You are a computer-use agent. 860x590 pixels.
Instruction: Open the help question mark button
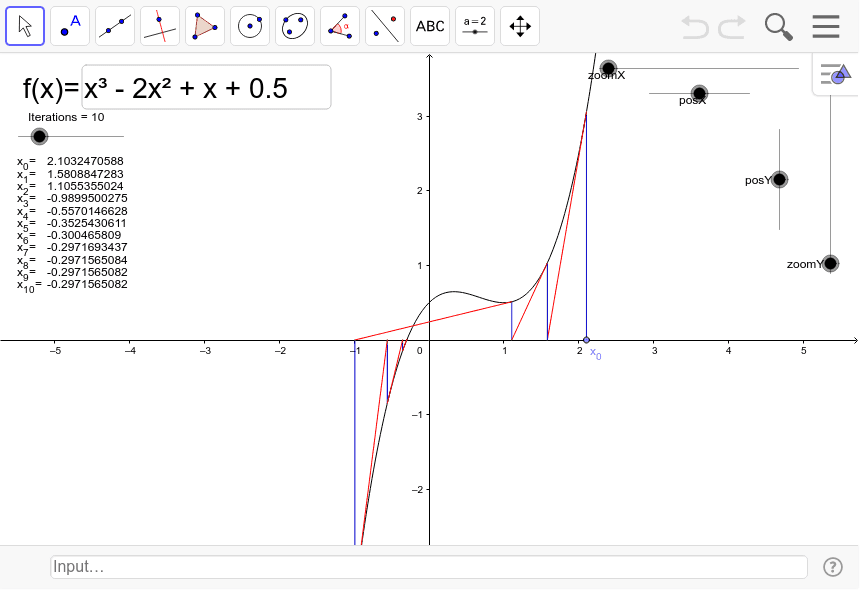(833, 567)
